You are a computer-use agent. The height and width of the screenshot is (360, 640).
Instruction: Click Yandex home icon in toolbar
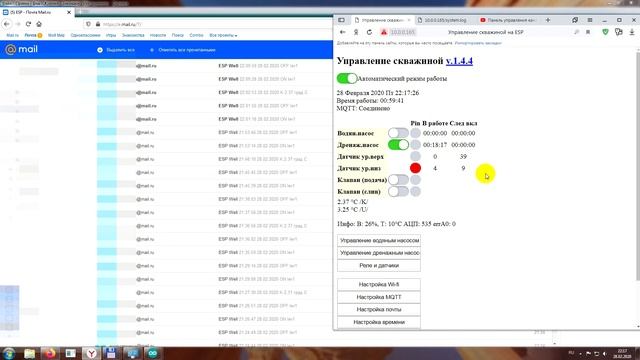pyautogui.click(x=356, y=32)
